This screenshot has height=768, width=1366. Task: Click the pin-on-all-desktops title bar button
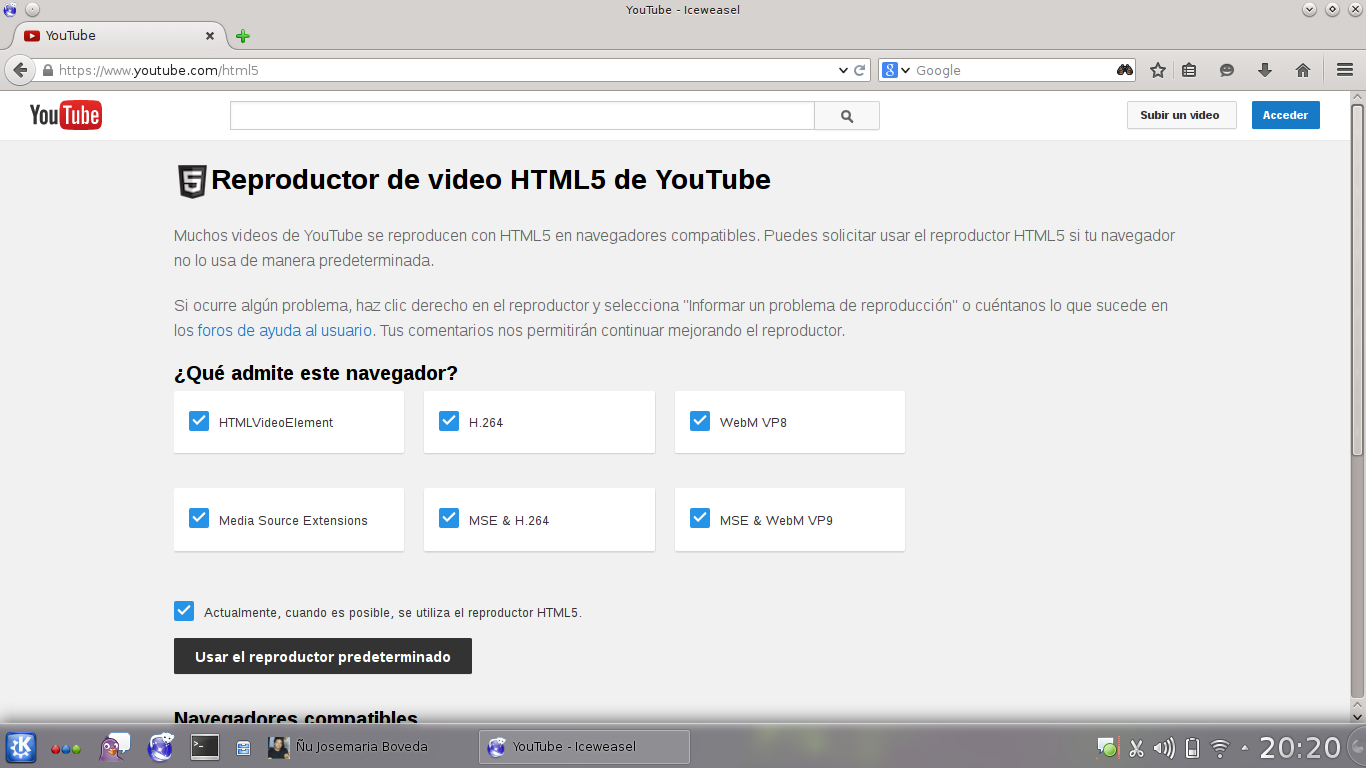(32, 9)
